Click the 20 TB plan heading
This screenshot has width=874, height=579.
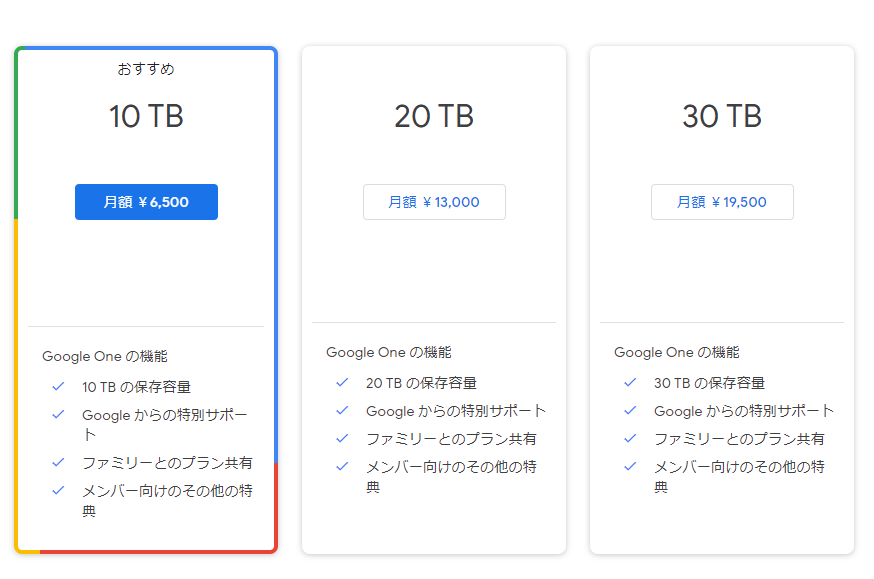pyautogui.click(x=434, y=116)
